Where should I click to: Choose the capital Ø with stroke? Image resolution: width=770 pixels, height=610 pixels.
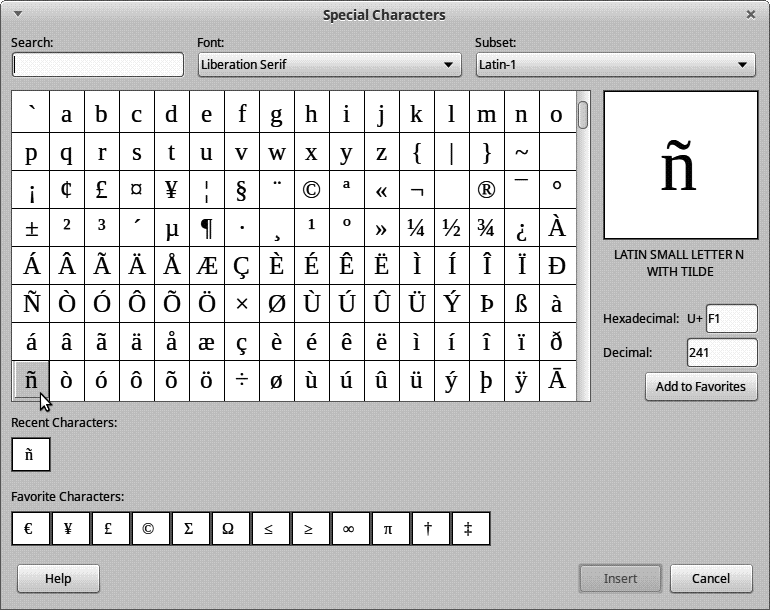coord(276,304)
